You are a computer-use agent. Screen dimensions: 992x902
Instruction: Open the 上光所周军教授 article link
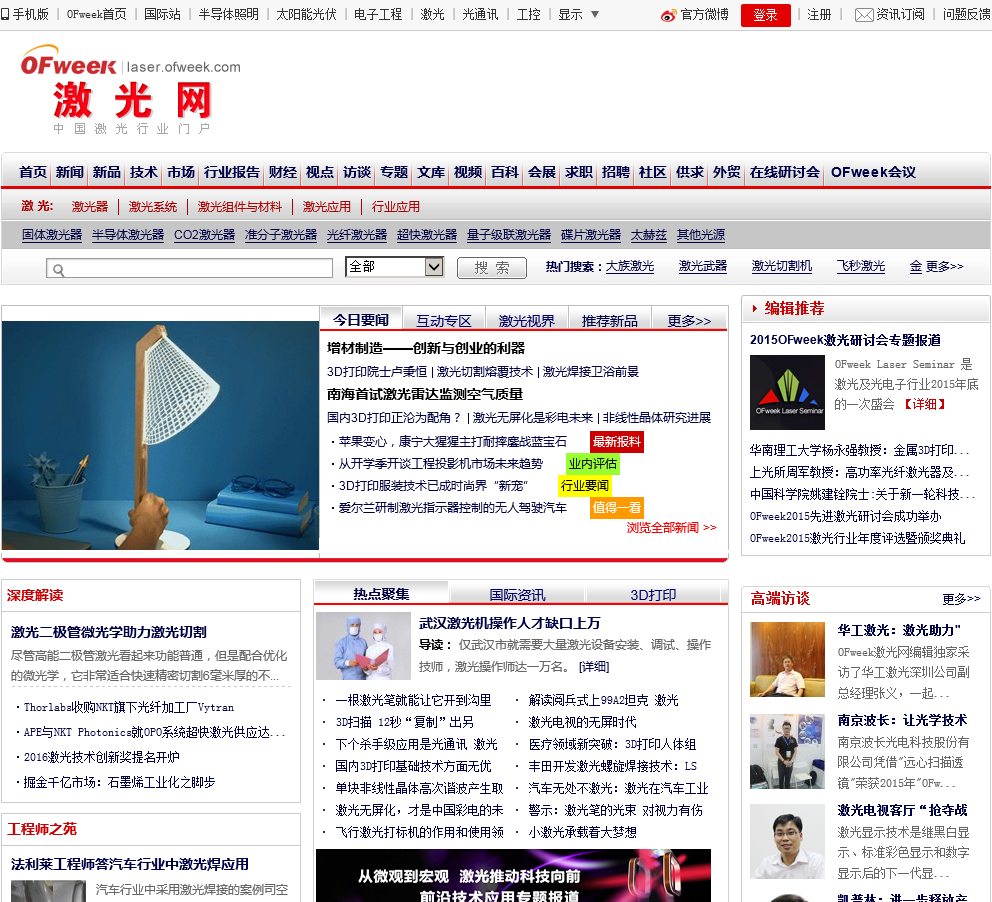click(859, 473)
